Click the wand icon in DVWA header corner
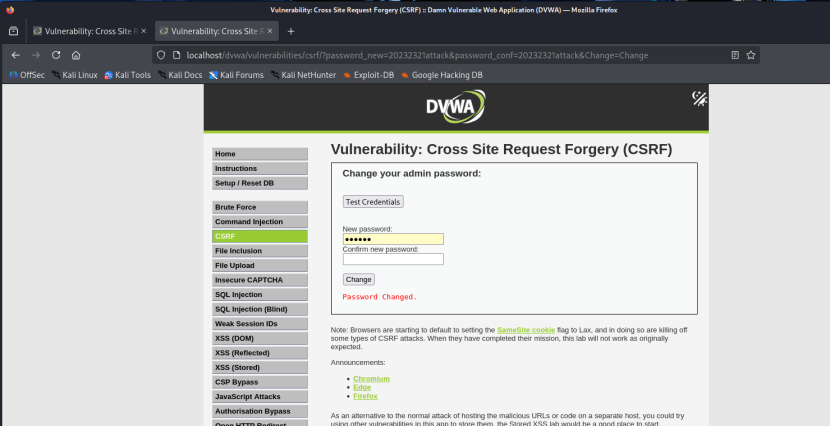This screenshot has width=830, height=427. [x=699, y=98]
